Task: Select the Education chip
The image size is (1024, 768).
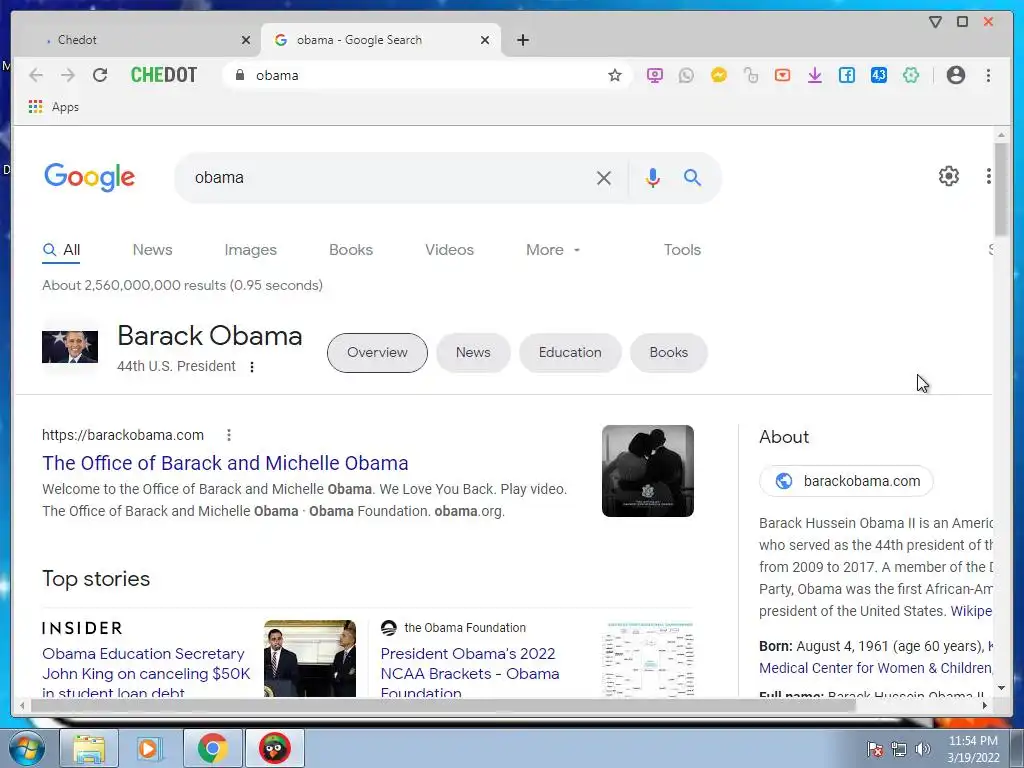Action: (x=570, y=353)
